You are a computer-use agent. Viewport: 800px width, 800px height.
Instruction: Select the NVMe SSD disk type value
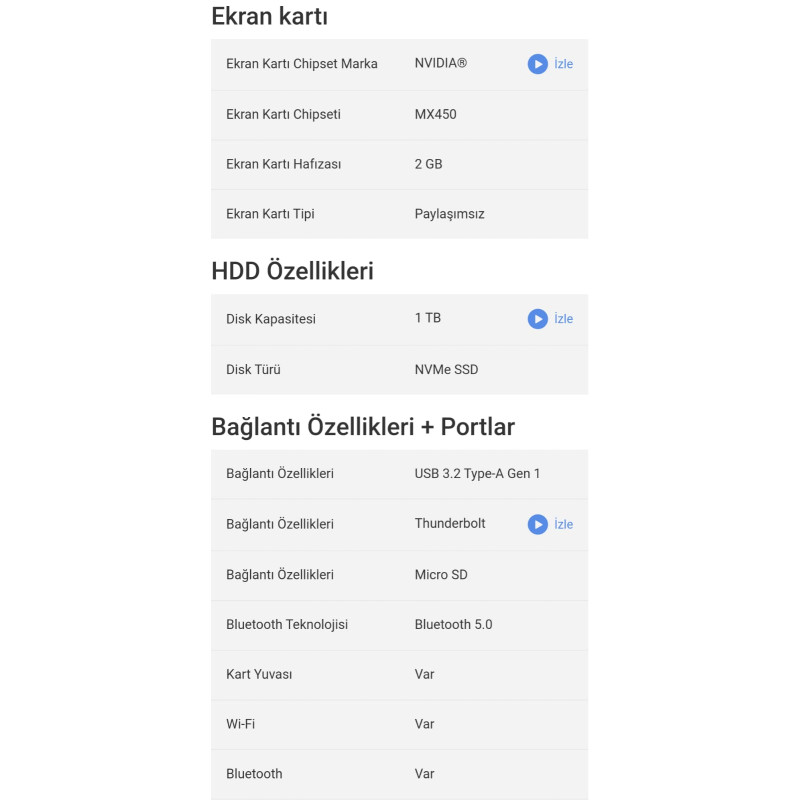pos(446,370)
